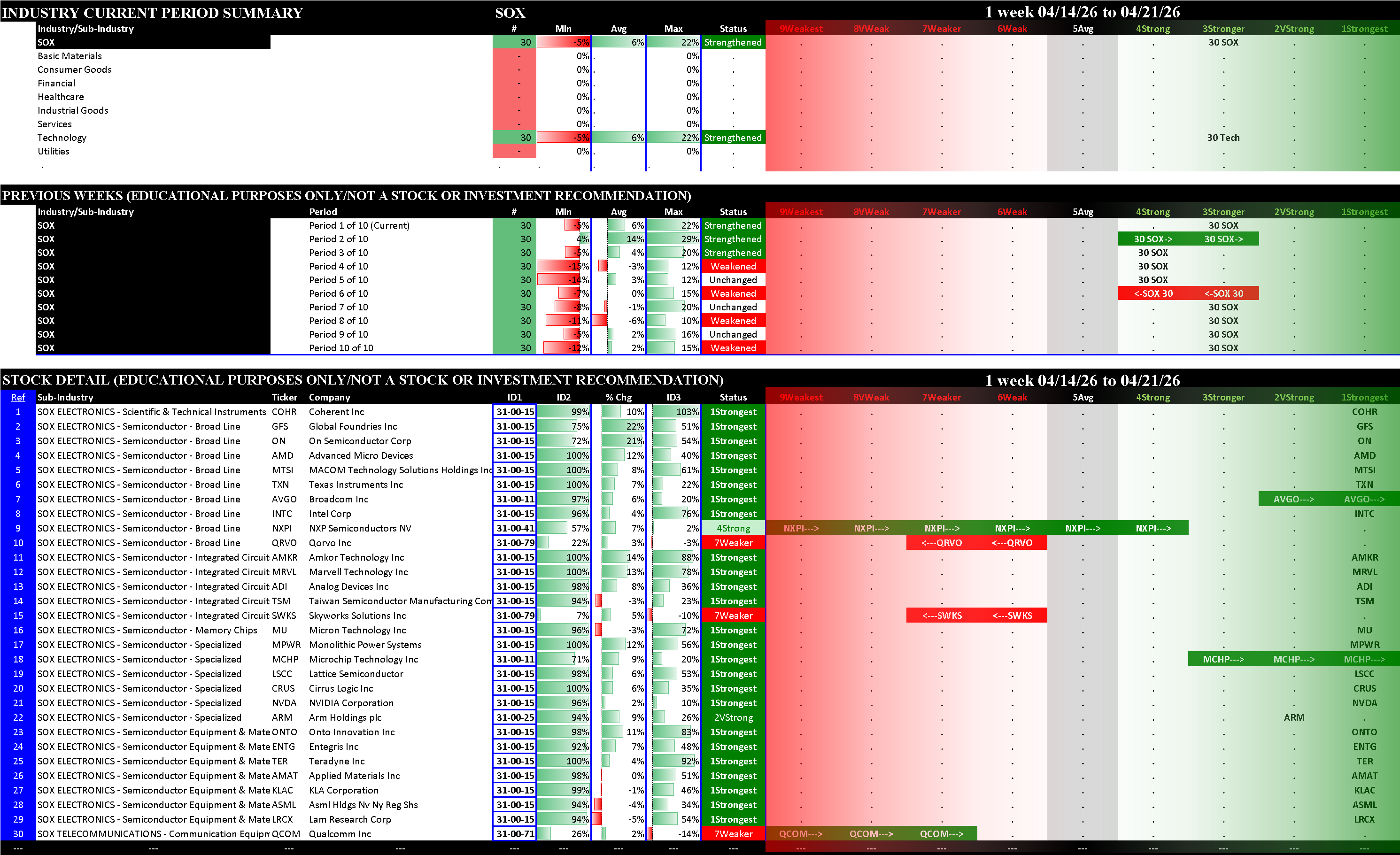Select the COHR ticker cell
This screenshot has height=855, width=1400.
[284, 412]
